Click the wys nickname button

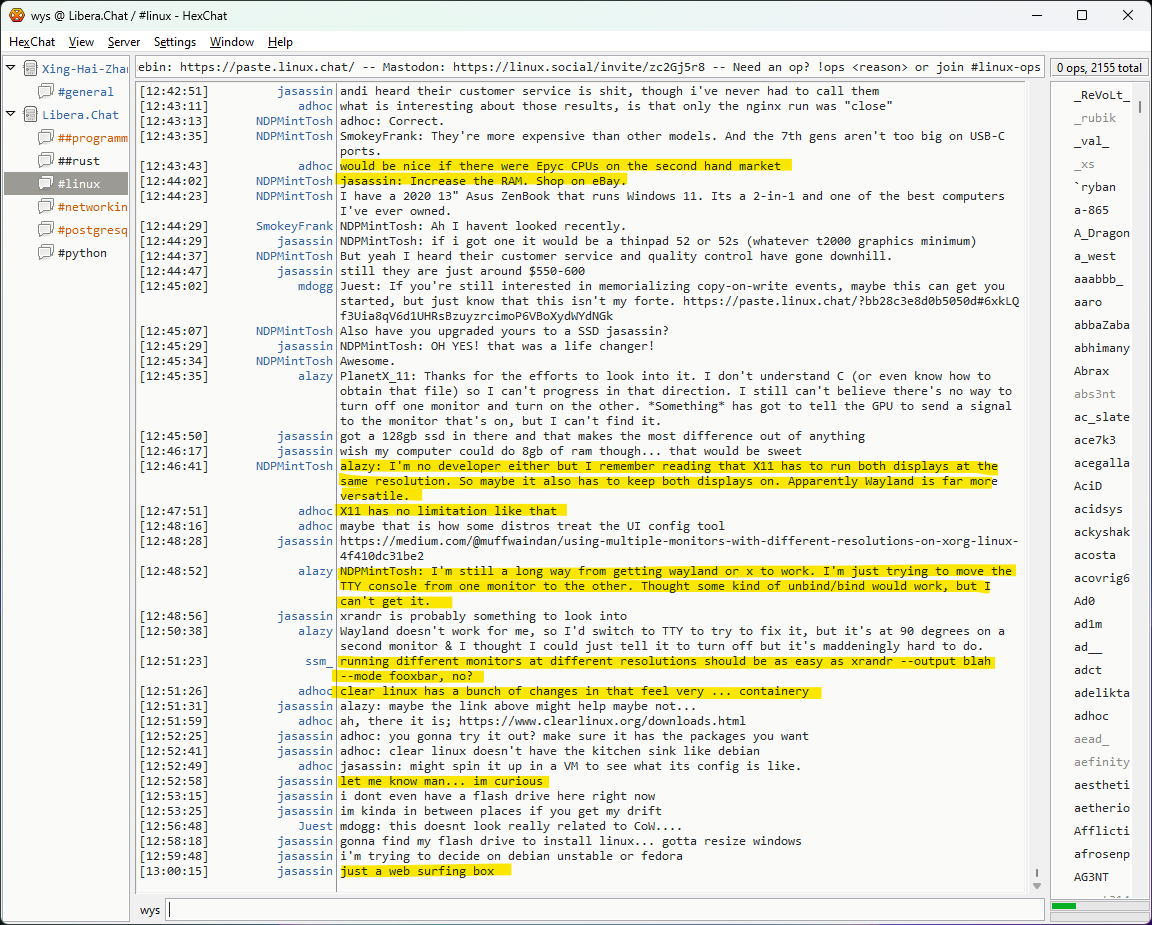click(x=150, y=910)
